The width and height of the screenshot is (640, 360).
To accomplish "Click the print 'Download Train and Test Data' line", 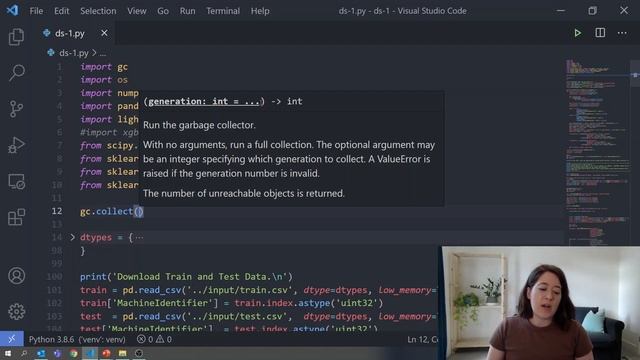I will [186, 277].
